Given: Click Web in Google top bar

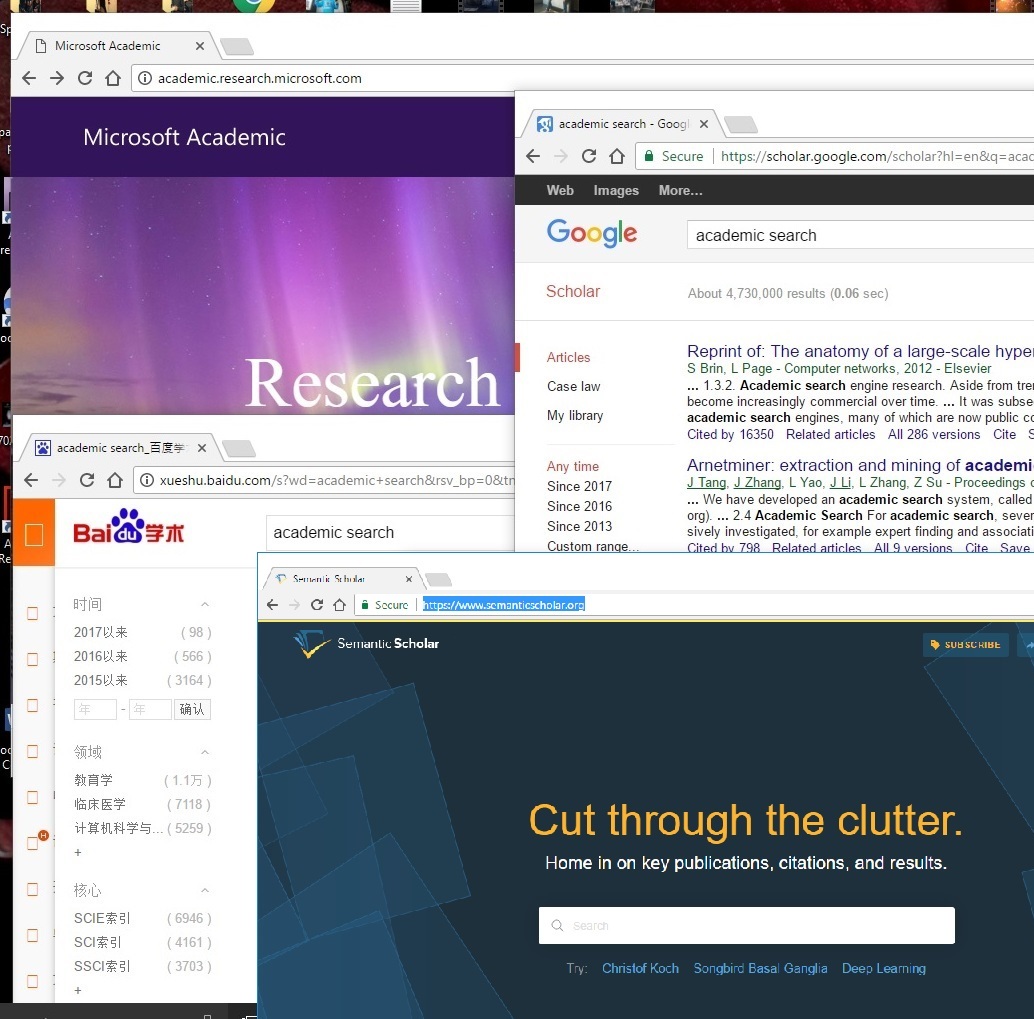Looking at the screenshot, I should [560, 191].
